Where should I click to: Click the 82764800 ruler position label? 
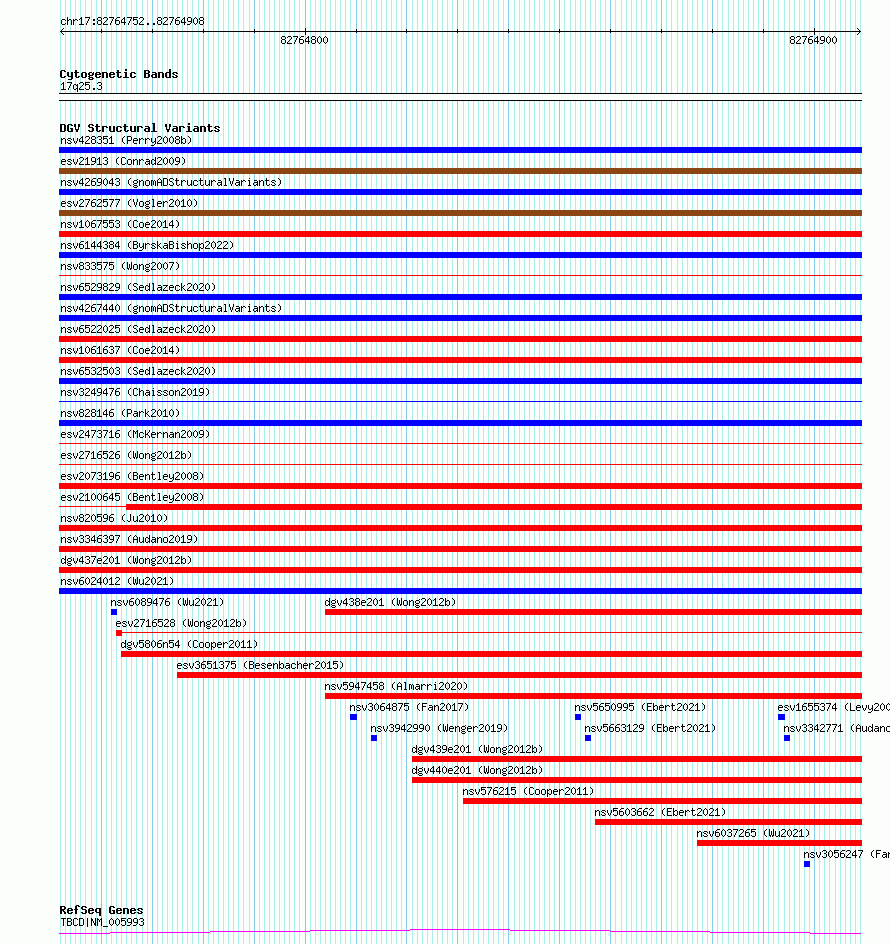pyautogui.click(x=304, y=40)
